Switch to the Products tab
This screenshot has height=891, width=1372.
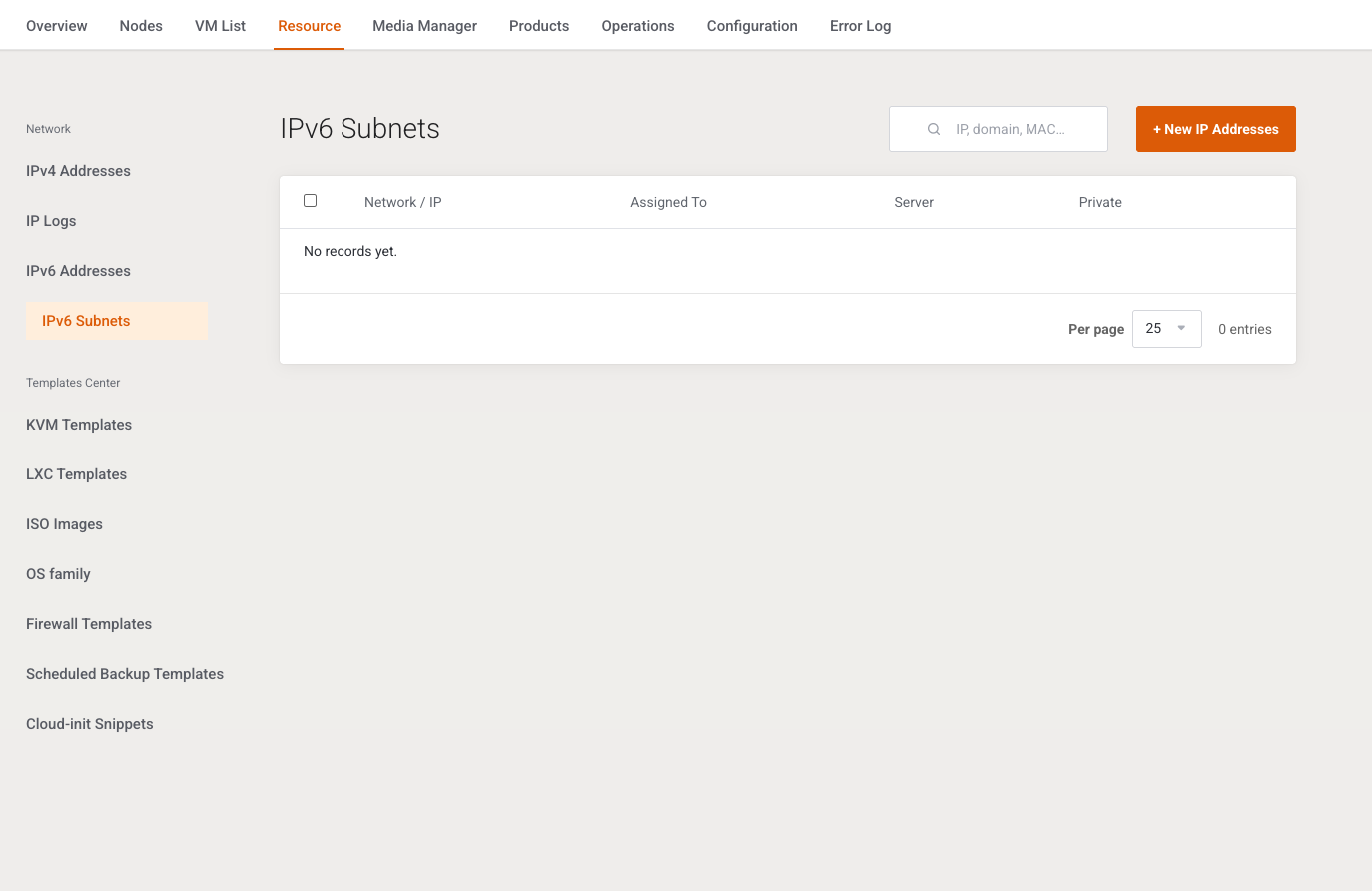(x=539, y=26)
